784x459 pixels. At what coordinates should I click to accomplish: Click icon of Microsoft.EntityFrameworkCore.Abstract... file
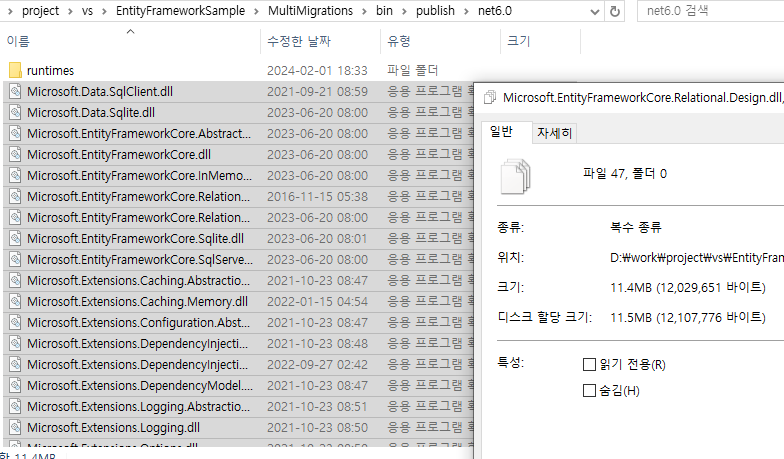pyautogui.click(x=15, y=134)
